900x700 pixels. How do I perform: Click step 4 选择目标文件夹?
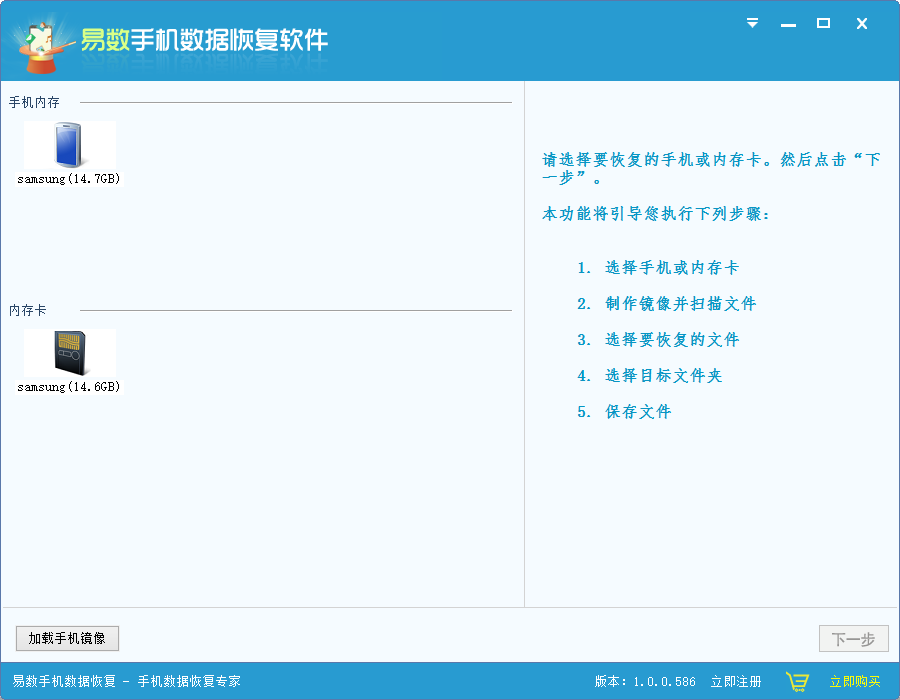pyautogui.click(x=655, y=375)
